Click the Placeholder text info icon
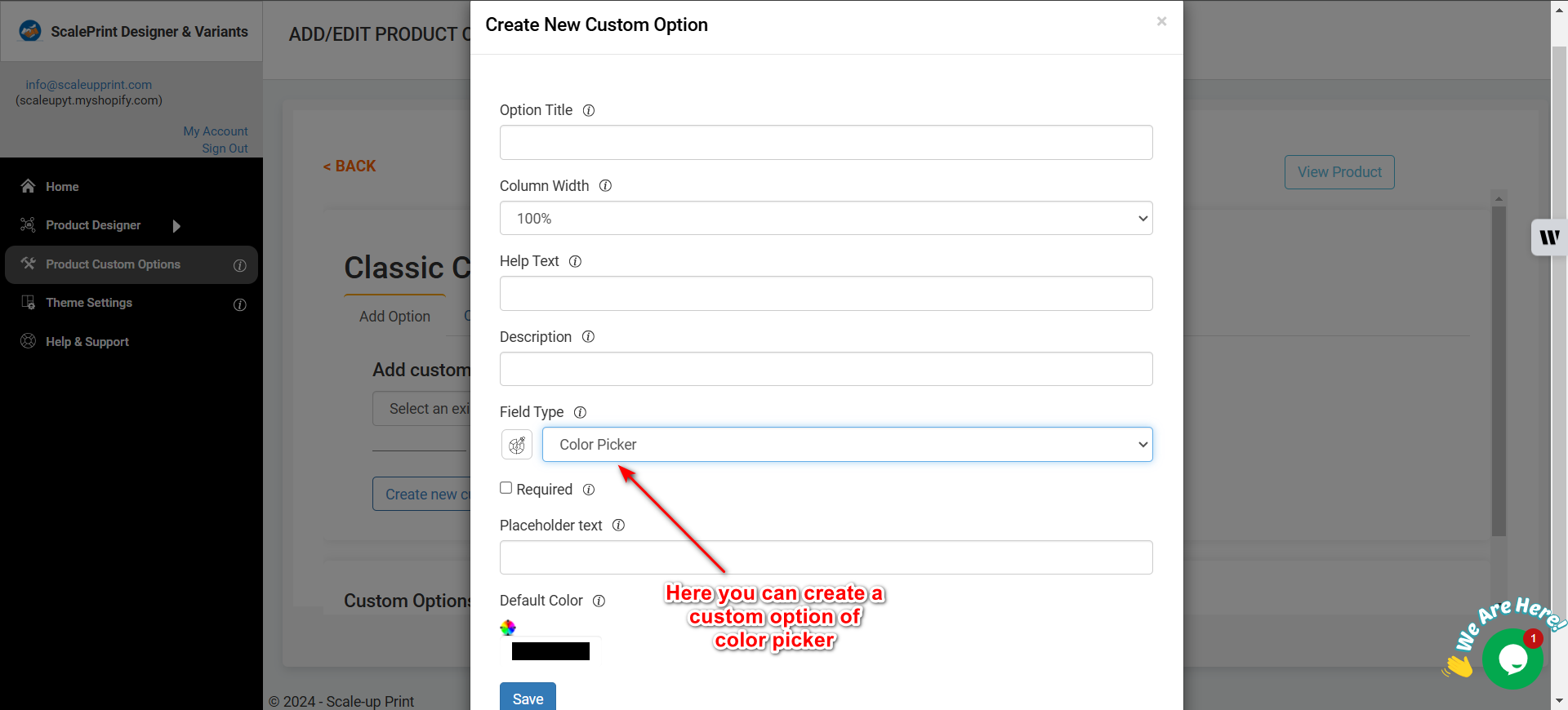Screen dimensions: 1568x710 point(618,526)
